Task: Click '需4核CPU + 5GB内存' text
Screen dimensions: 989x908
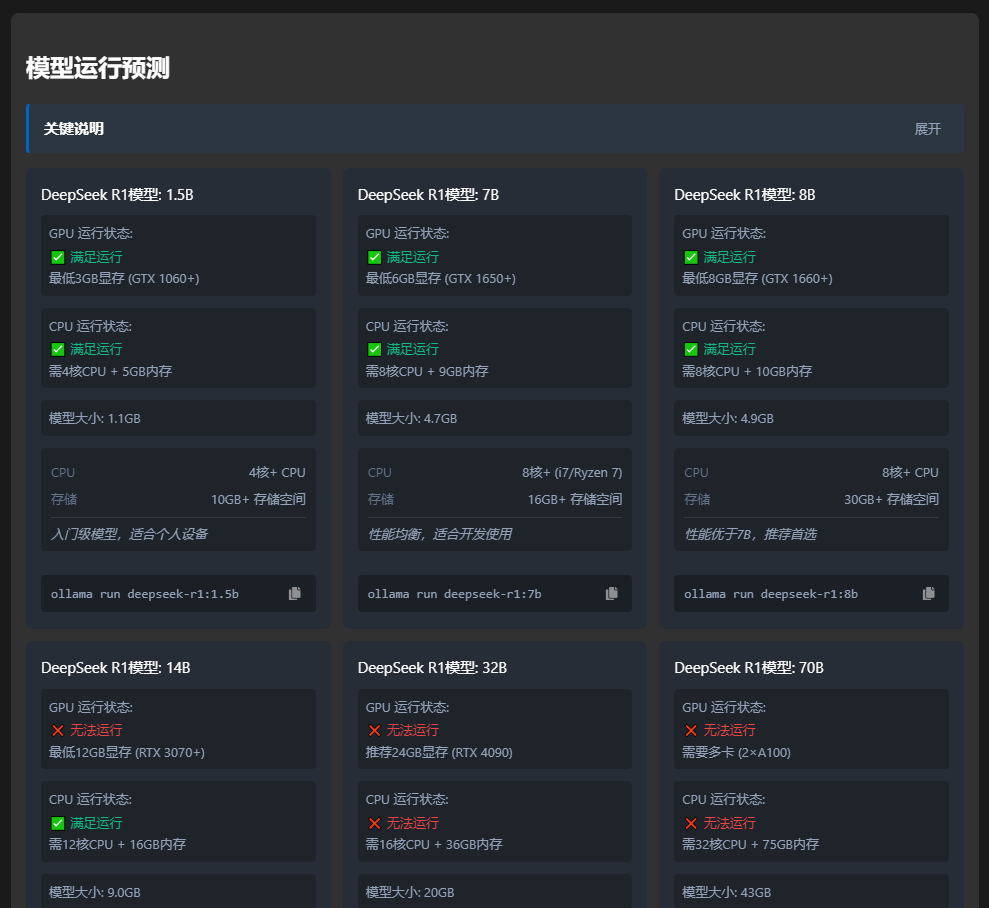Action: tap(110, 371)
